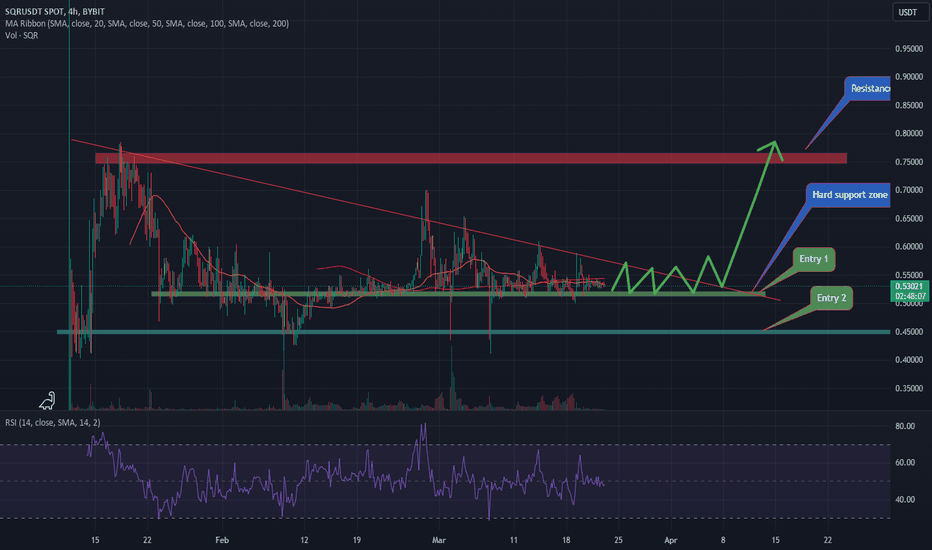
Task: Click the 0.45000 price axis label
Action: click(909, 332)
